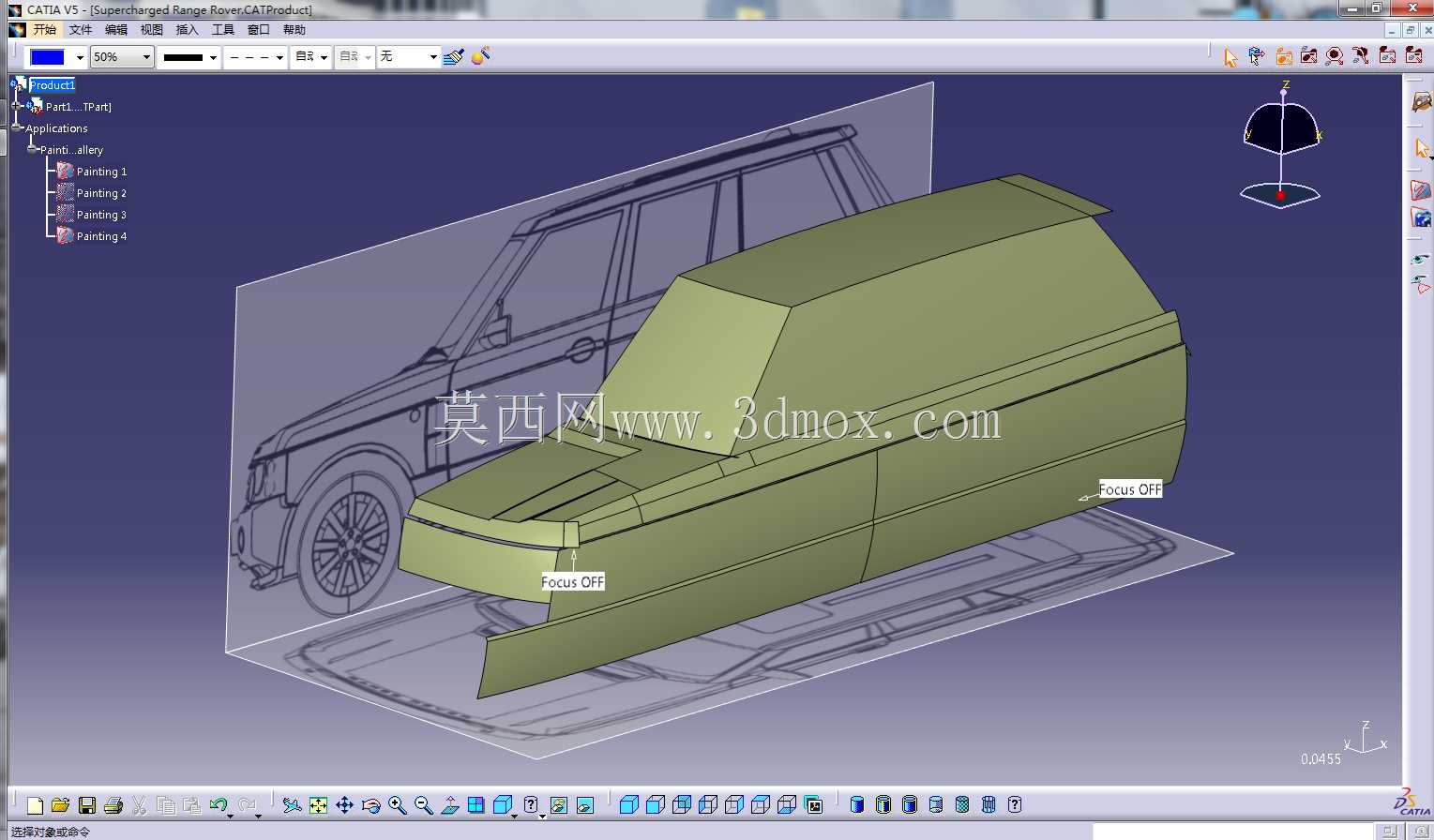Select Painting 3 in the tree
Screen dimensions: 1434x840
click(x=101, y=215)
